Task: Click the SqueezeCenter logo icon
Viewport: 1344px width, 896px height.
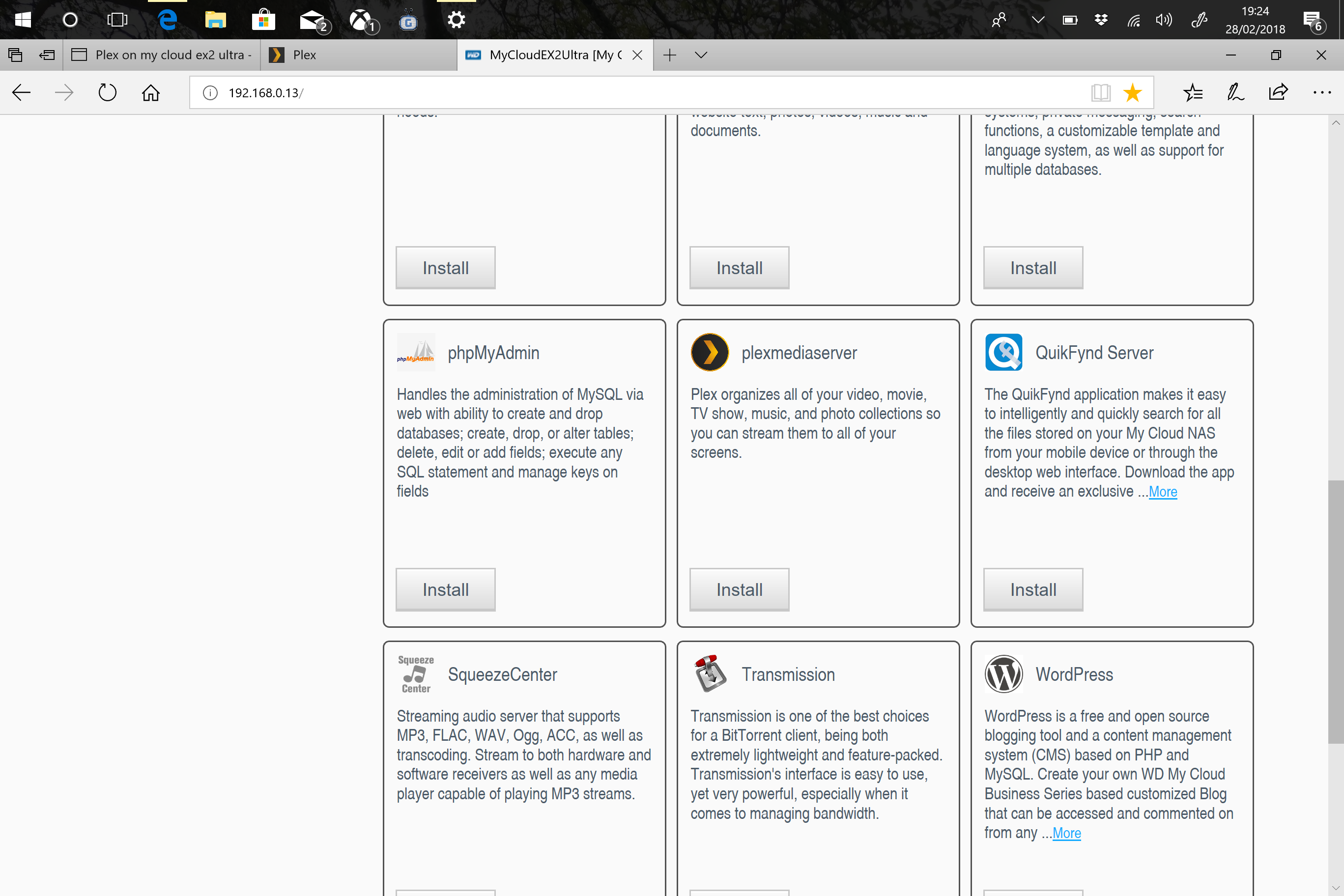Action: [x=416, y=673]
